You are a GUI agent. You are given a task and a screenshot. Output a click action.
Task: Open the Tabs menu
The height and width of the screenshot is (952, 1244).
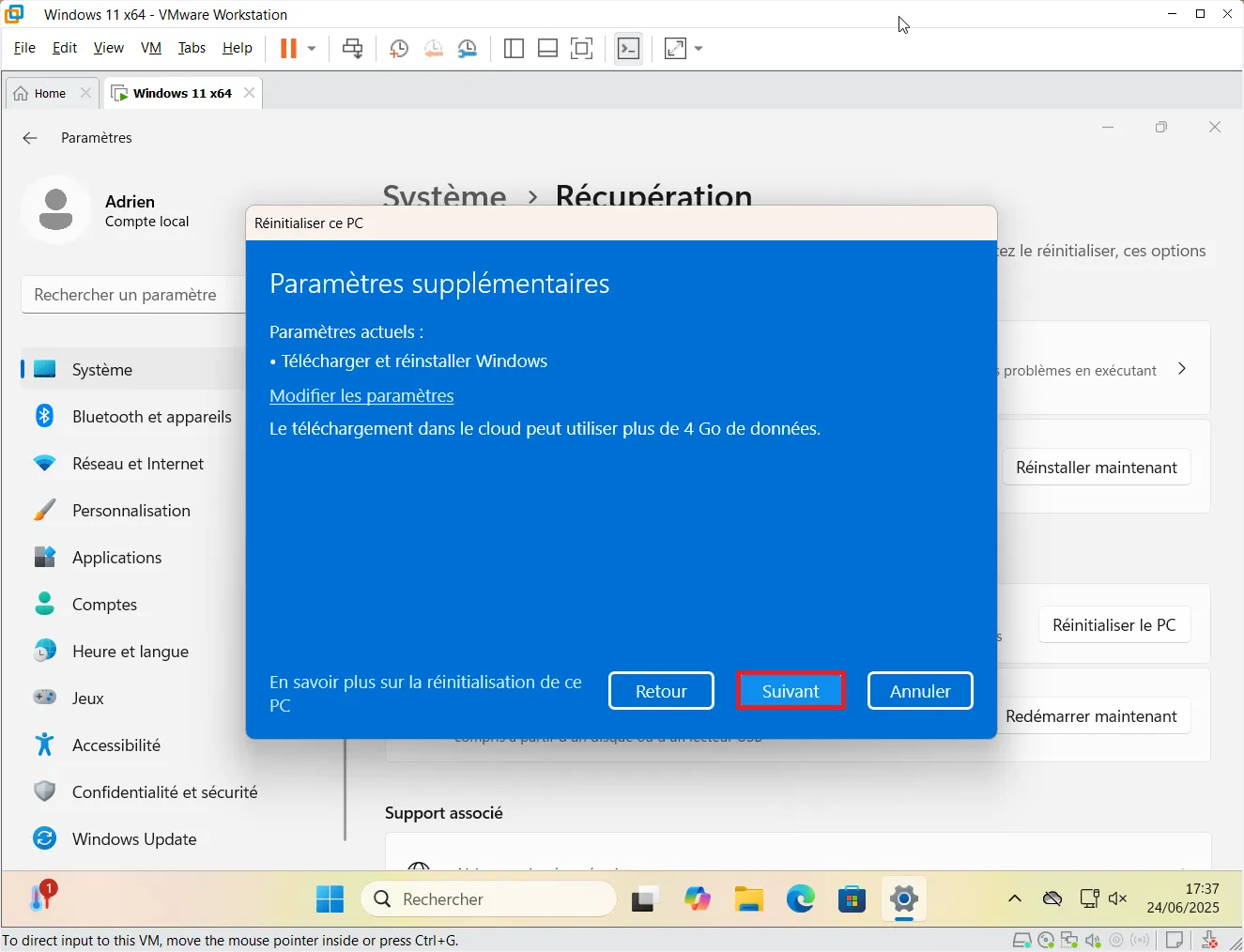pos(192,48)
